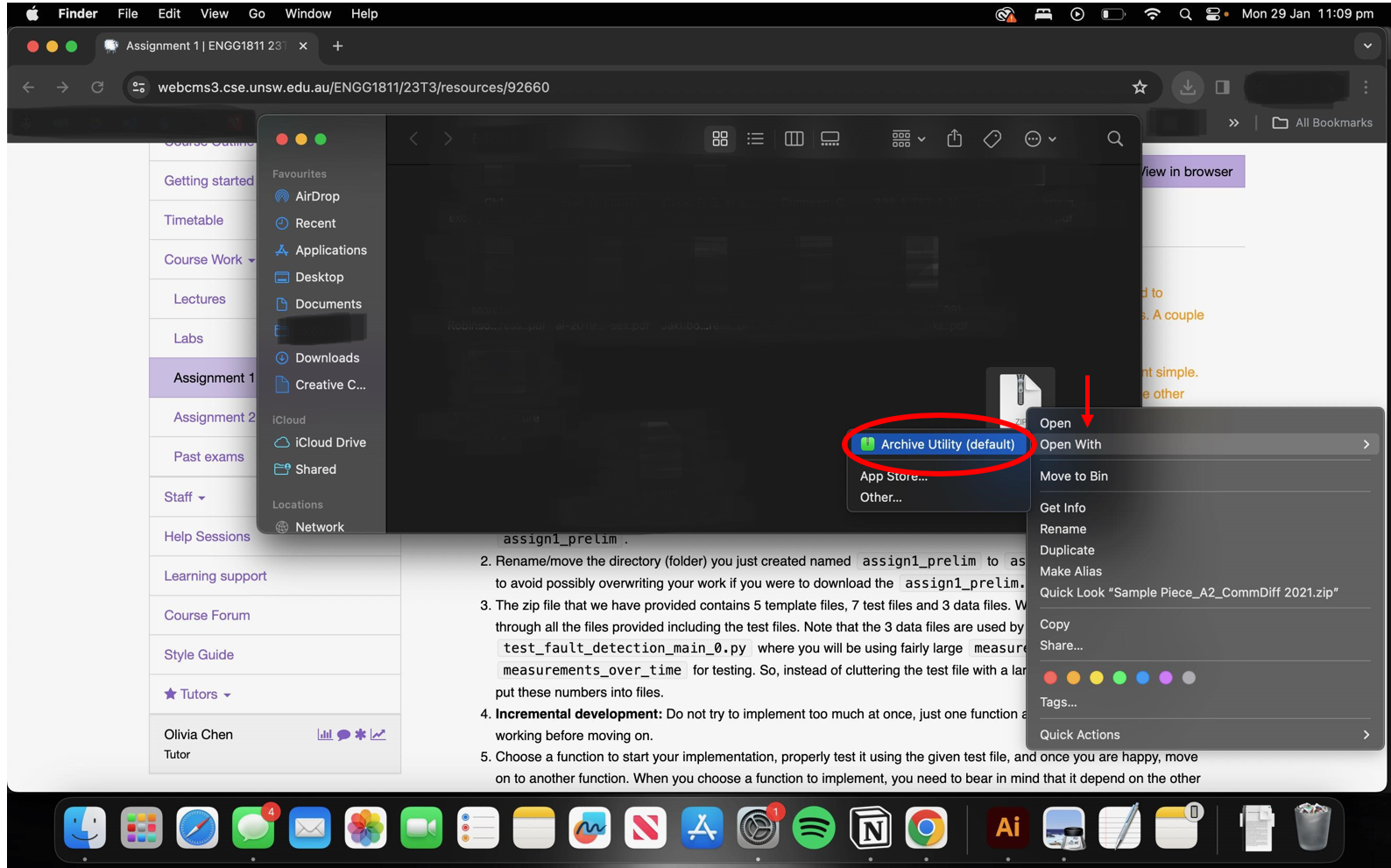Screen dimensions: 1391x868
Task: Open Help Sessions link
Action: [207, 536]
